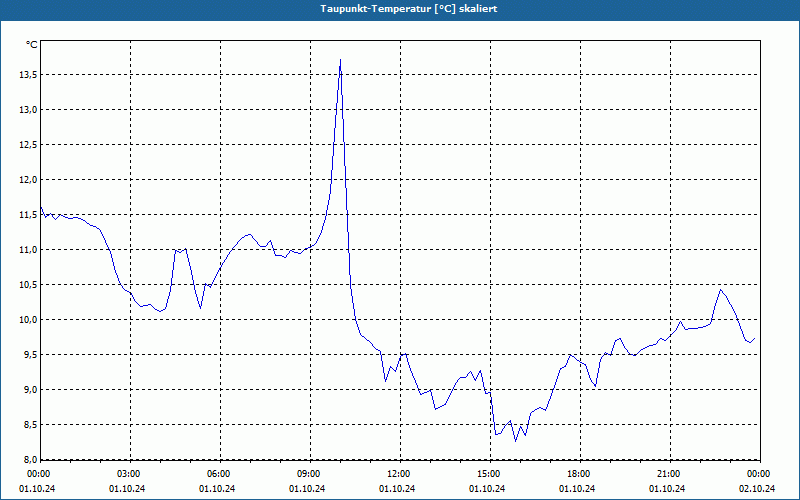Image resolution: width=800 pixels, height=500 pixels.
Task: Click the 11,0 y-axis value
Action: [x=28, y=249]
